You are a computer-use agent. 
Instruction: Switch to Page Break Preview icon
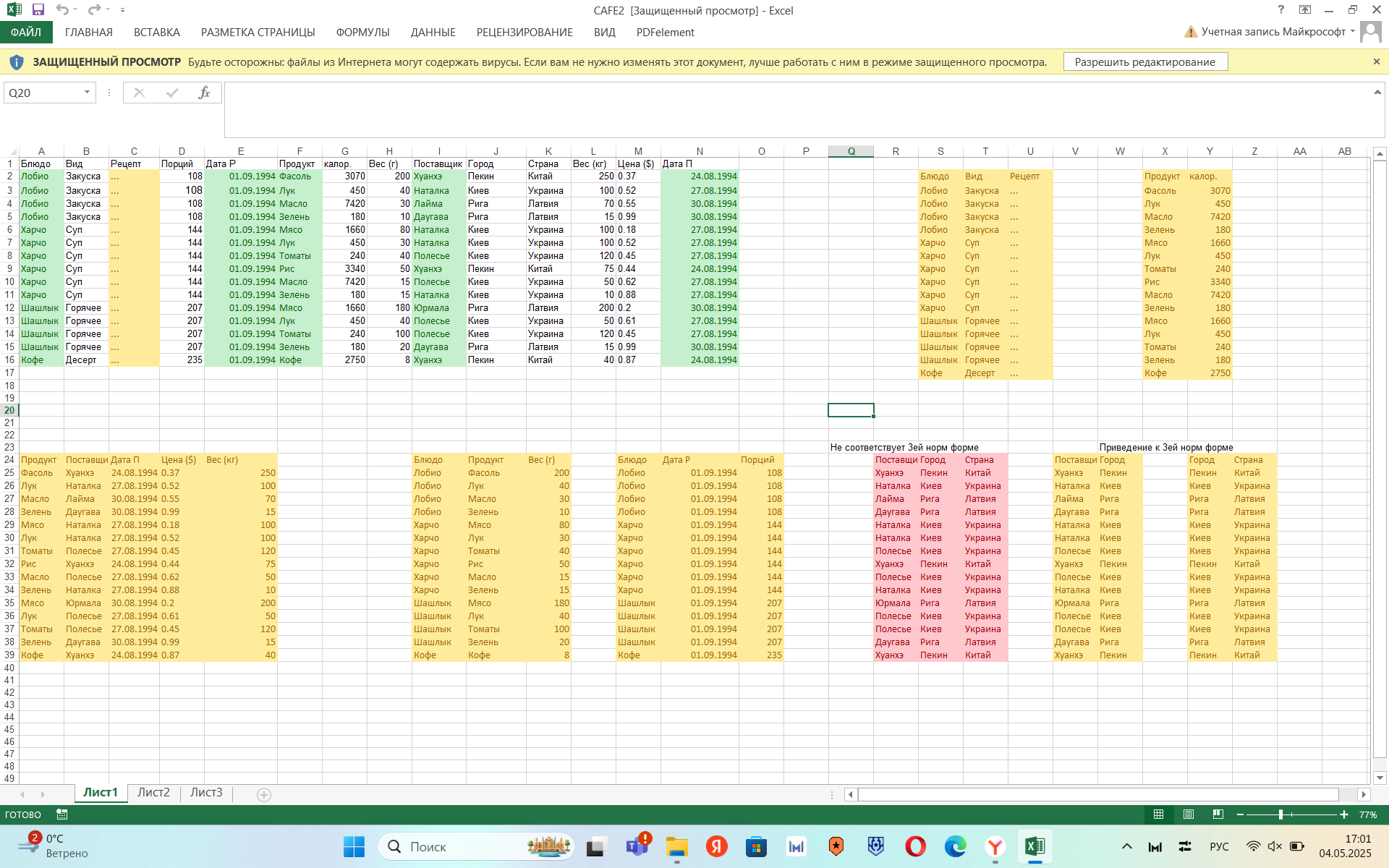1218,814
